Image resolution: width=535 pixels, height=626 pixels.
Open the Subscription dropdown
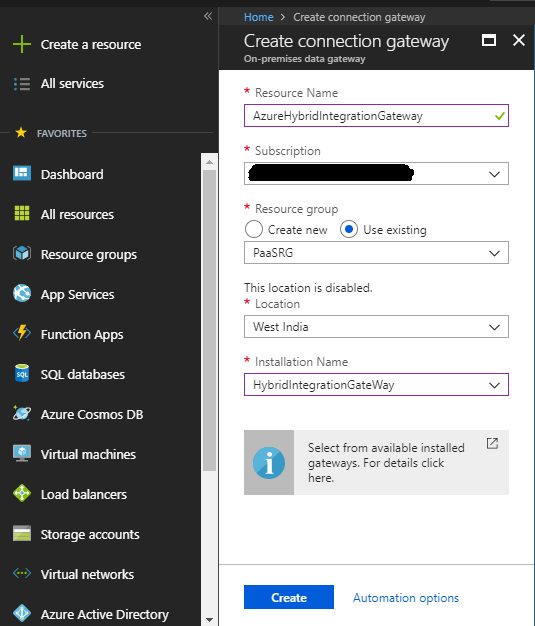[376, 174]
